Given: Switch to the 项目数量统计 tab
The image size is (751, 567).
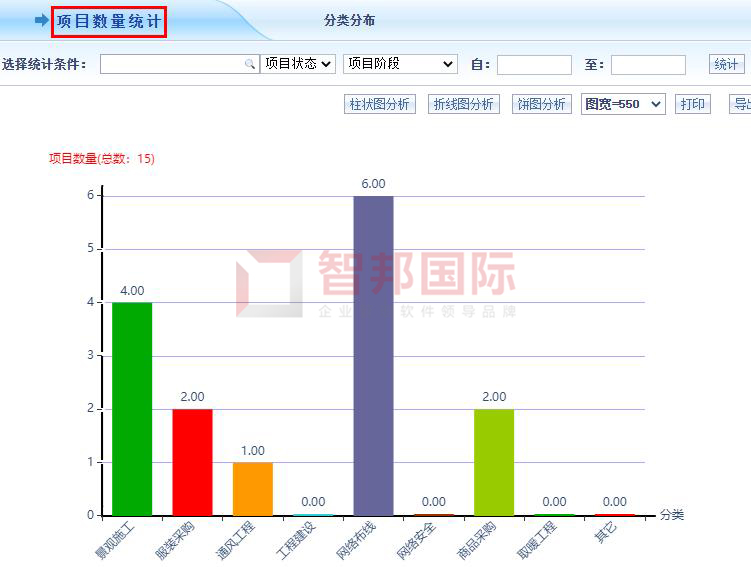Looking at the screenshot, I should coord(109,22).
